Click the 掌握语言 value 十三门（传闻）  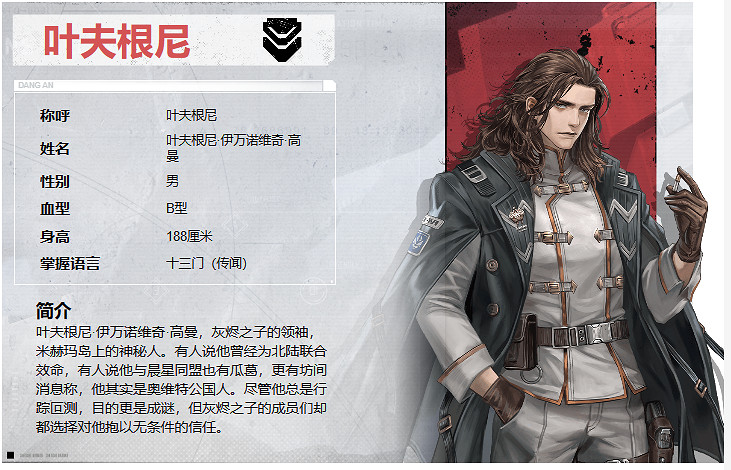(207, 263)
